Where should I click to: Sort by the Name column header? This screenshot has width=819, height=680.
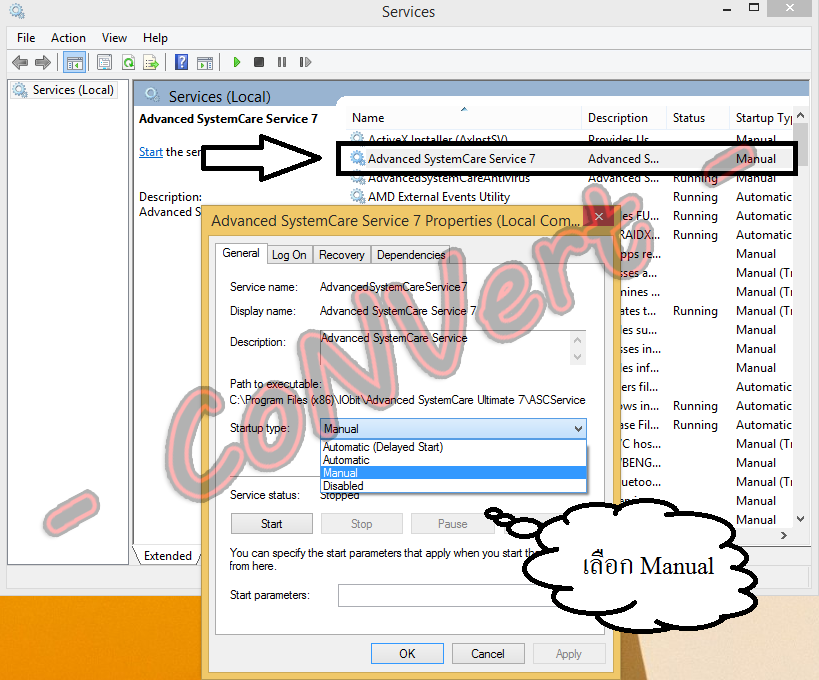click(463, 118)
